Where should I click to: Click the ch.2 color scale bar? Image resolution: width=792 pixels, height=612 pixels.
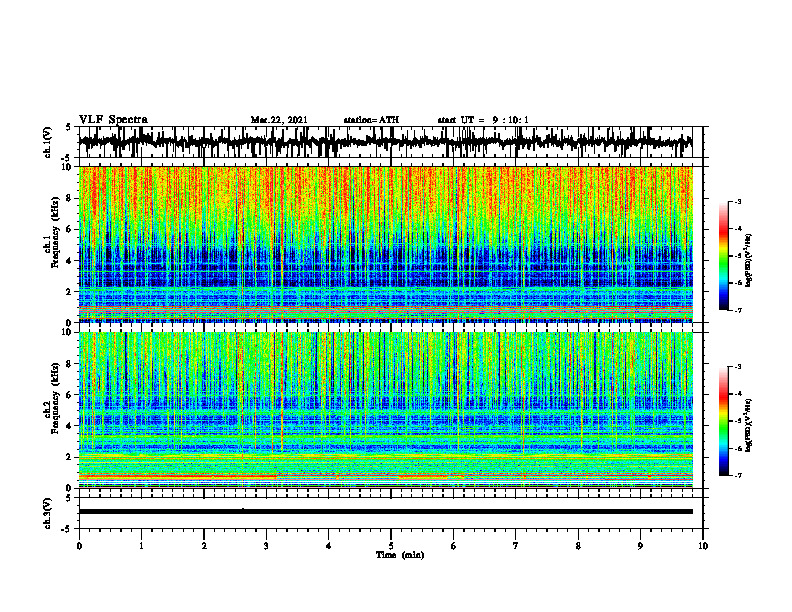724,421
